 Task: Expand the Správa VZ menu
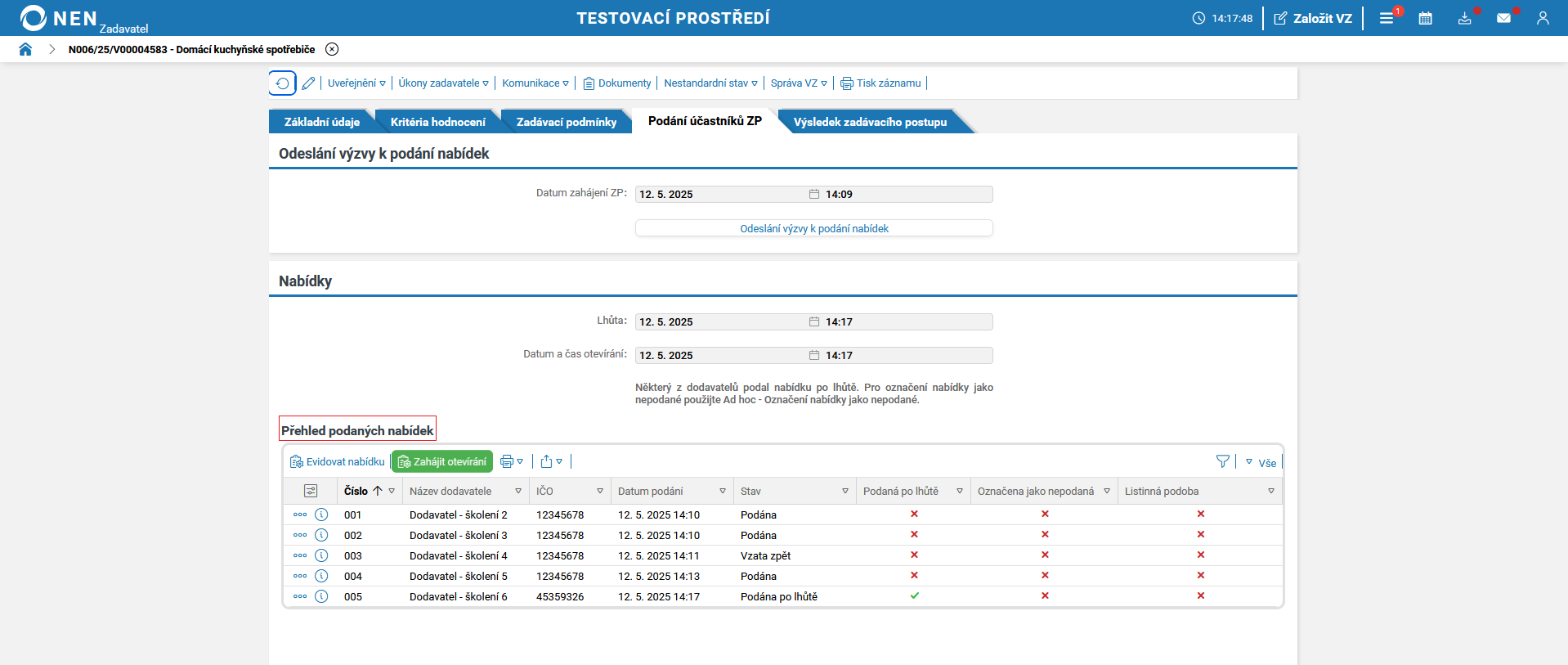(x=799, y=83)
